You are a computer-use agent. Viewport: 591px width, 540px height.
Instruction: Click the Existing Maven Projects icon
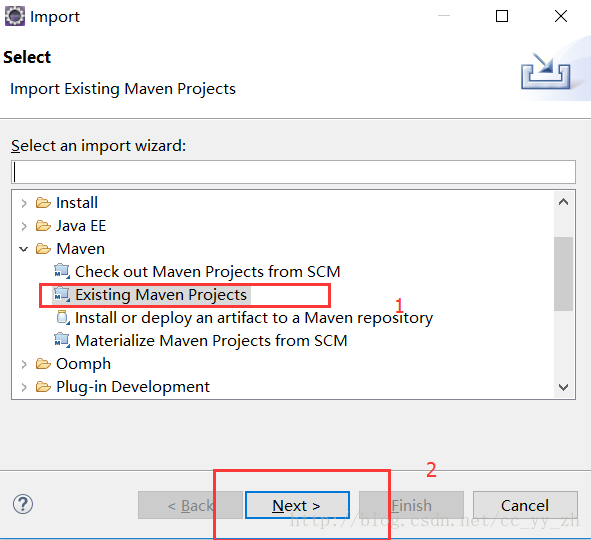tap(62, 295)
